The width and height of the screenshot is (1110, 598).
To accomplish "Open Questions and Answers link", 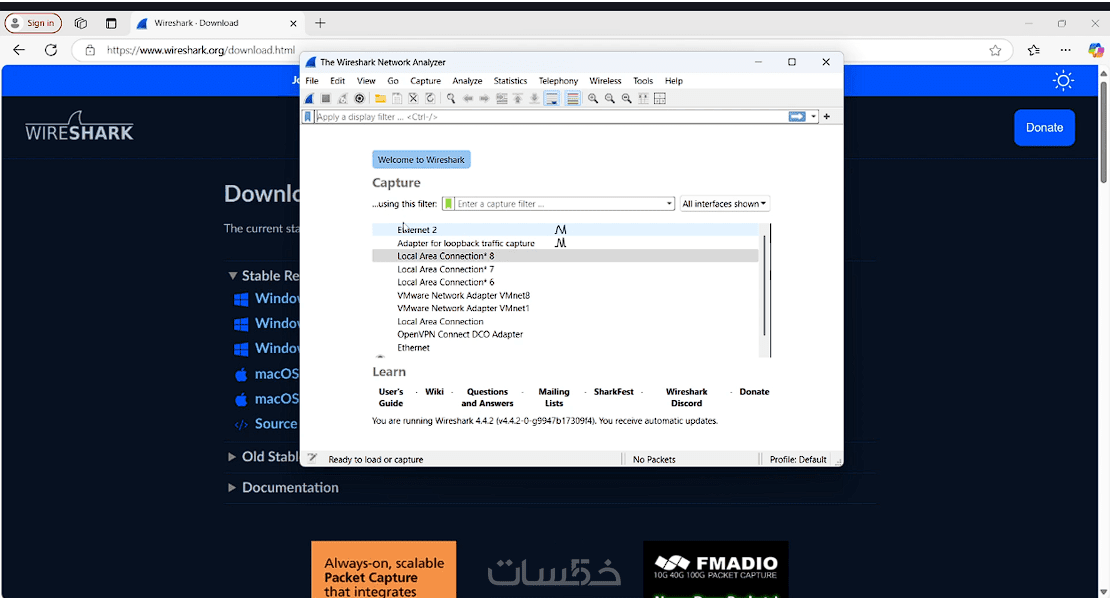I will coord(487,397).
